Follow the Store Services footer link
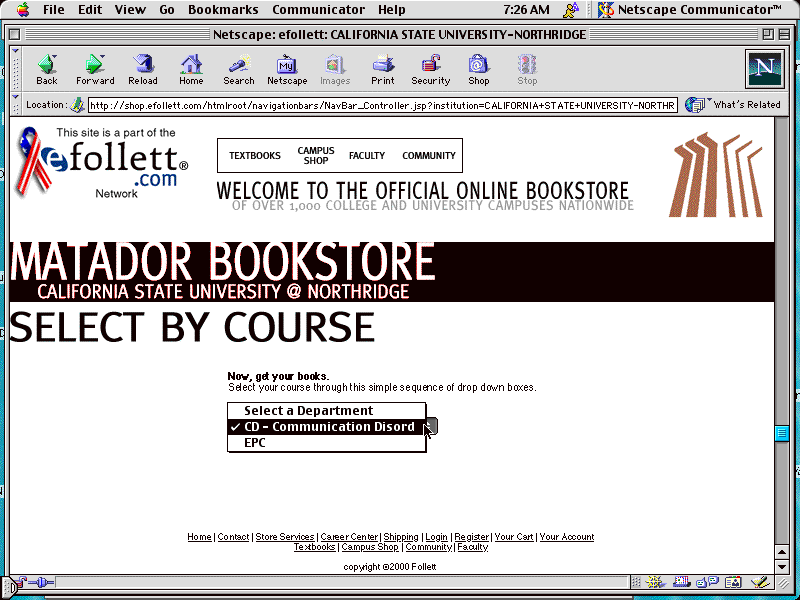This screenshot has height=600, width=800. [285, 537]
